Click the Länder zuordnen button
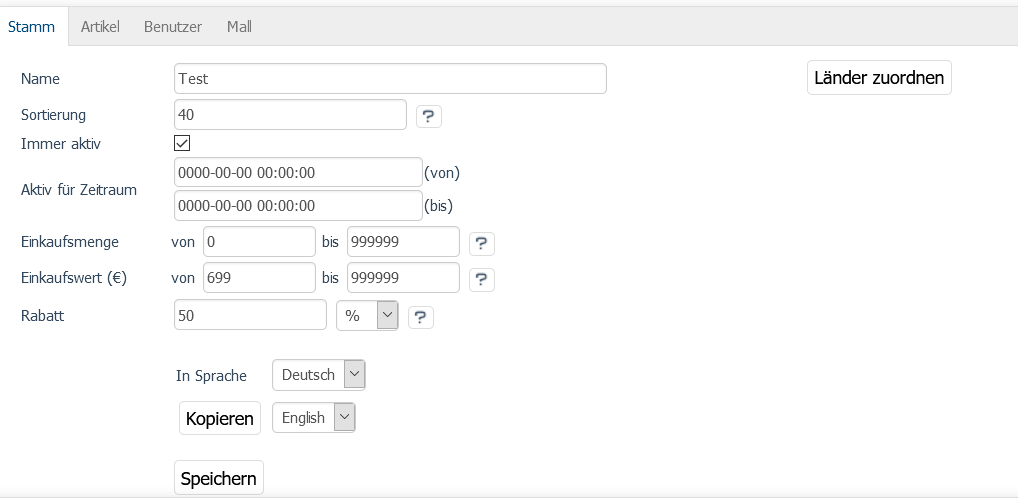Viewport: 1018px width, 503px height. coord(879,77)
